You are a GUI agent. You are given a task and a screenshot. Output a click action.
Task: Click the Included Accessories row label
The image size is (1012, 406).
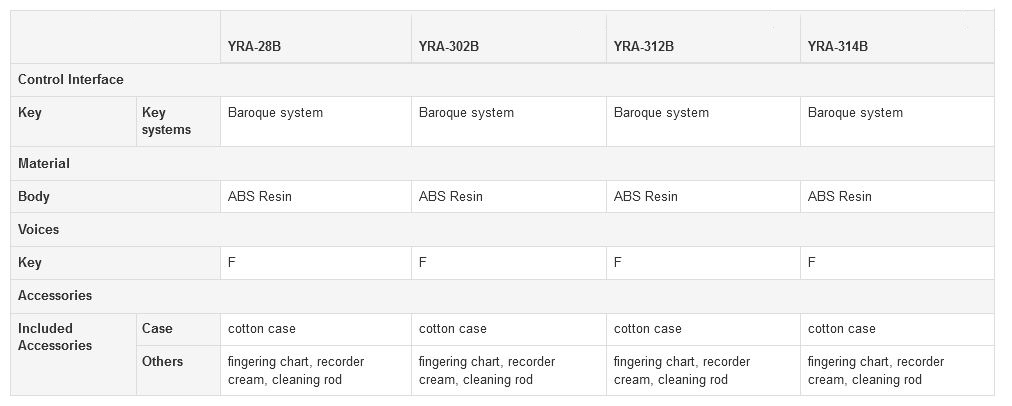pos(55,337)
